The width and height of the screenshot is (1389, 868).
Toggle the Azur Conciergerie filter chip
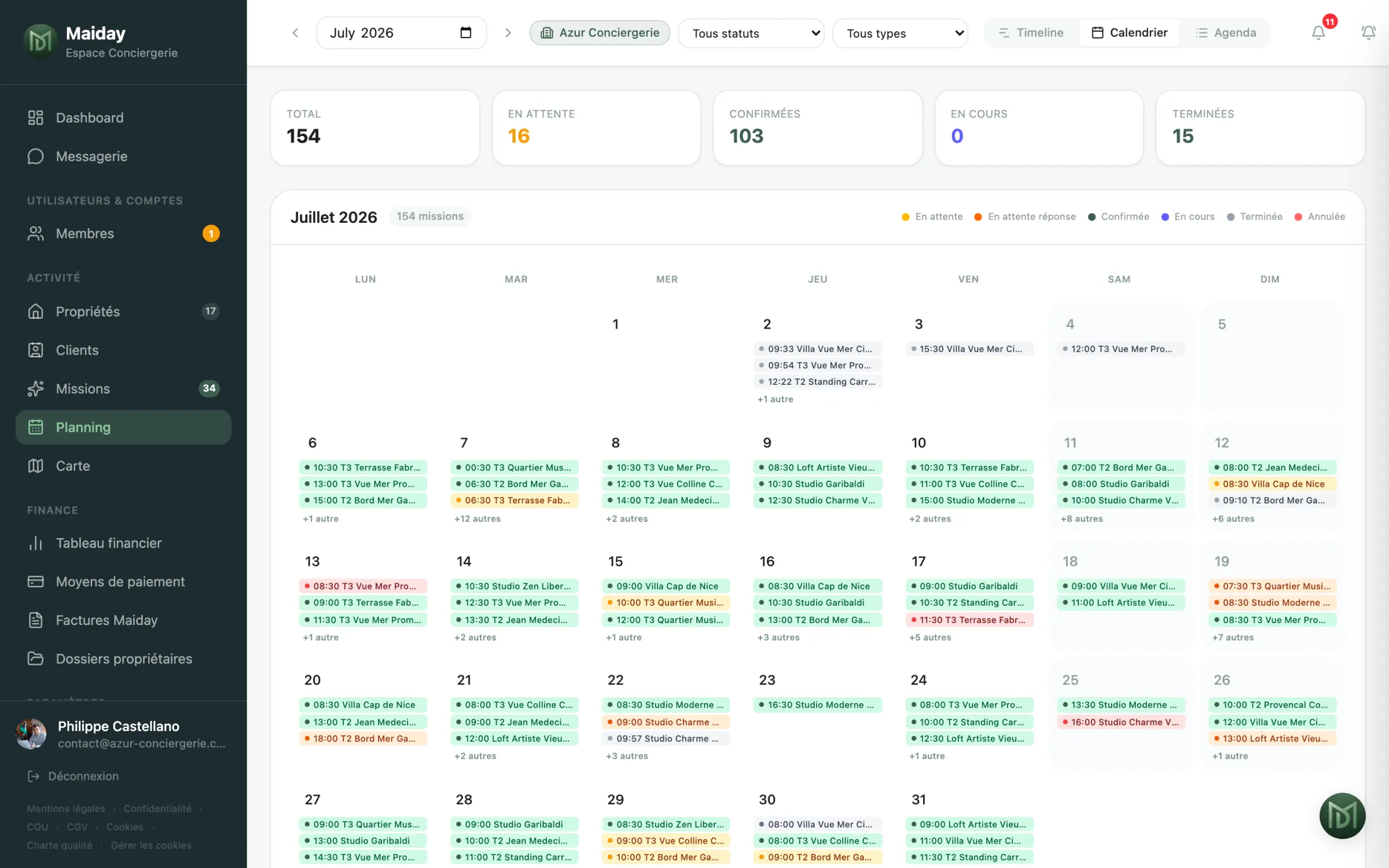[600, 32]
